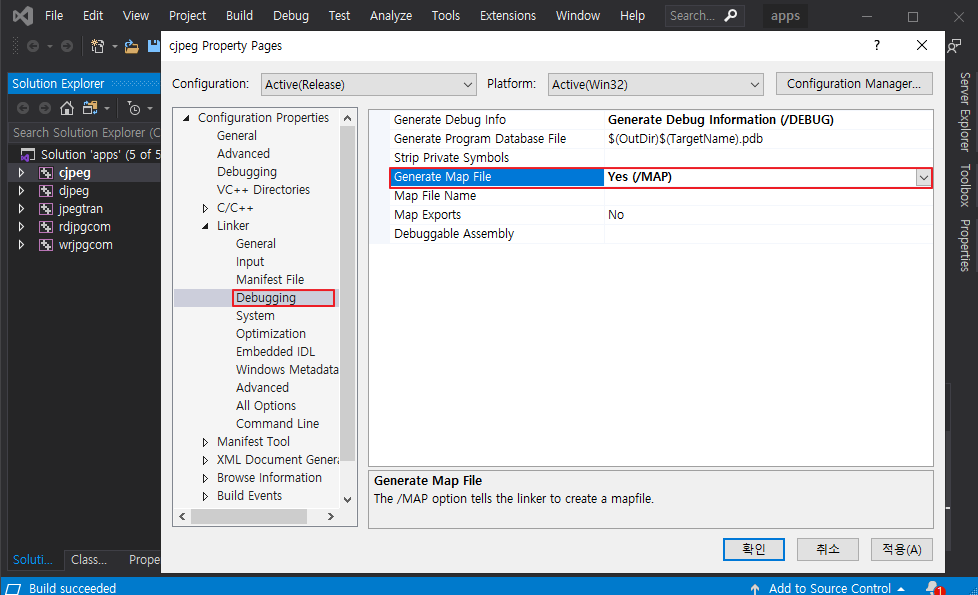978x595 pixels.
Task: Click the Build succeeded status icon
Action: click(x=13, y=588)
